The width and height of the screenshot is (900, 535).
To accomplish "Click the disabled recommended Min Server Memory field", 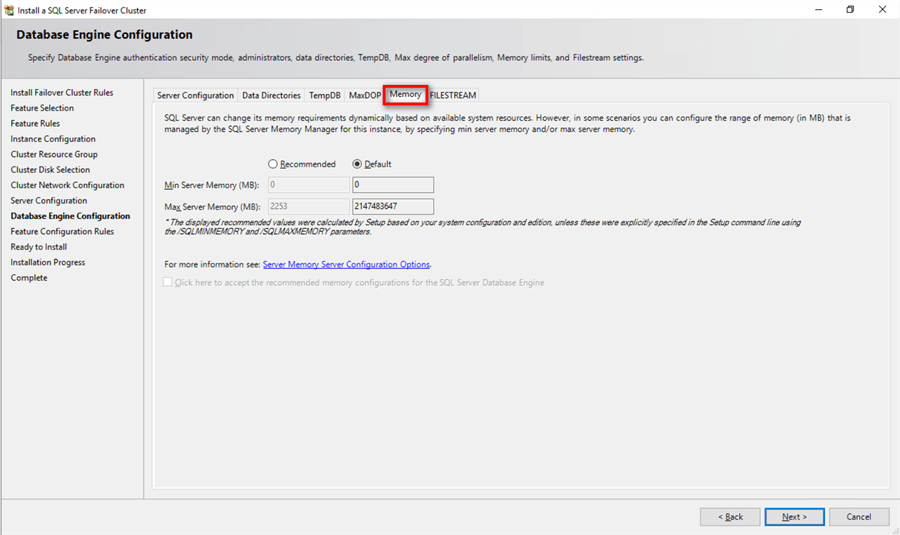I will coord(309,185).
